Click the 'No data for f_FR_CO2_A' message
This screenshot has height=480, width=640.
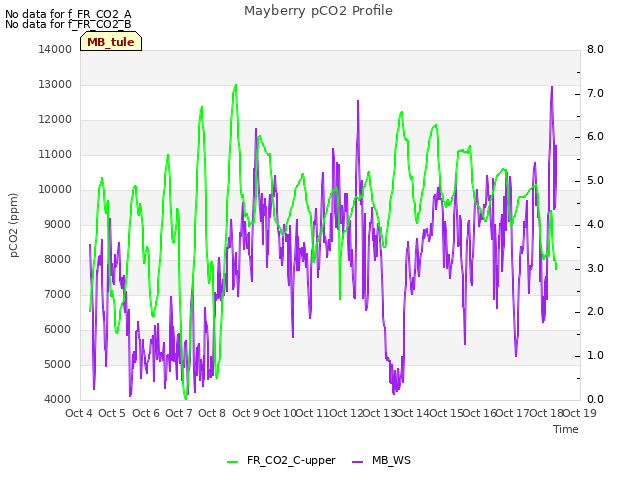[68, 14]
